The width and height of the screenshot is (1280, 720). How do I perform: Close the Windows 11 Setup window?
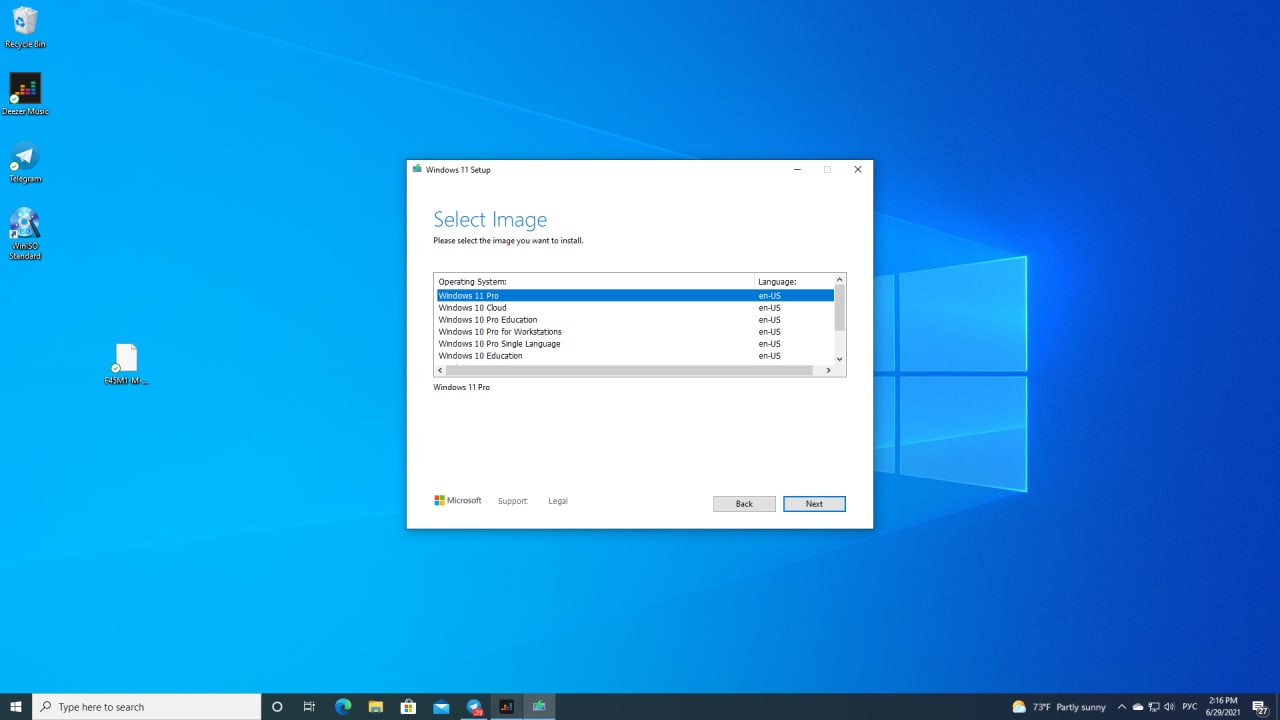(x=857, y=170)
